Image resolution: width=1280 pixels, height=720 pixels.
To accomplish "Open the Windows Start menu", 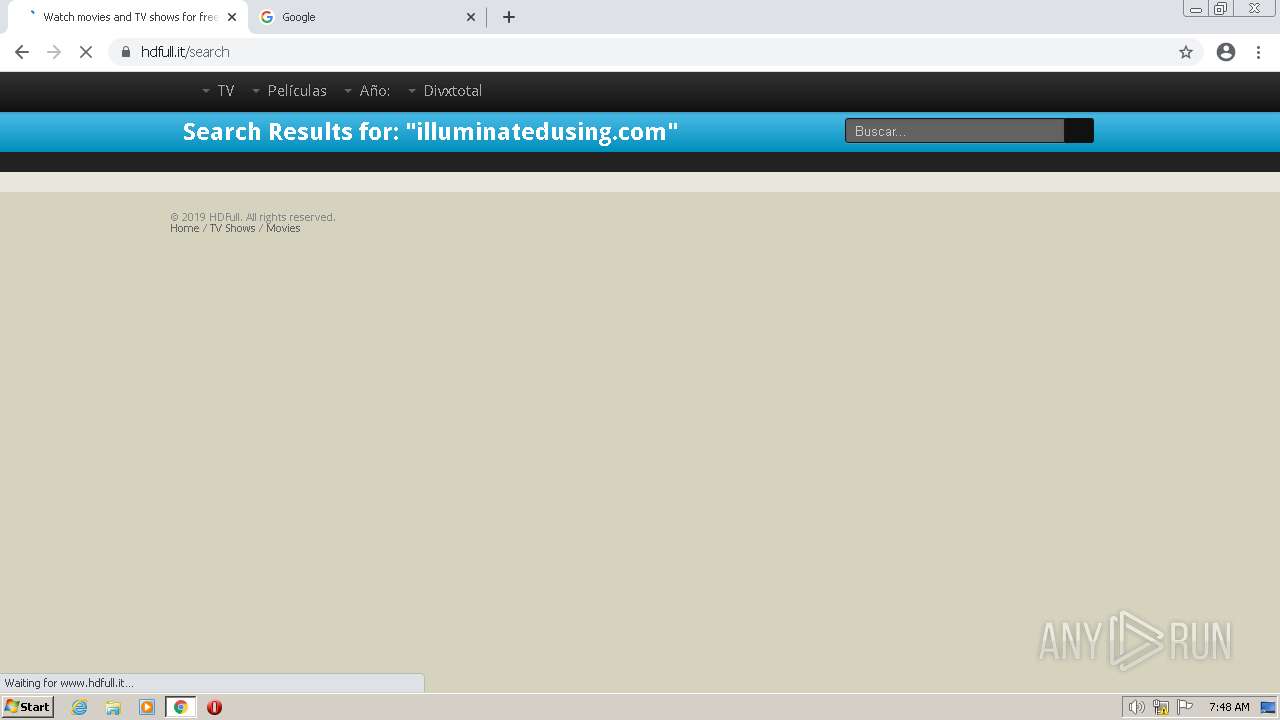I will (x=28, y=707).
